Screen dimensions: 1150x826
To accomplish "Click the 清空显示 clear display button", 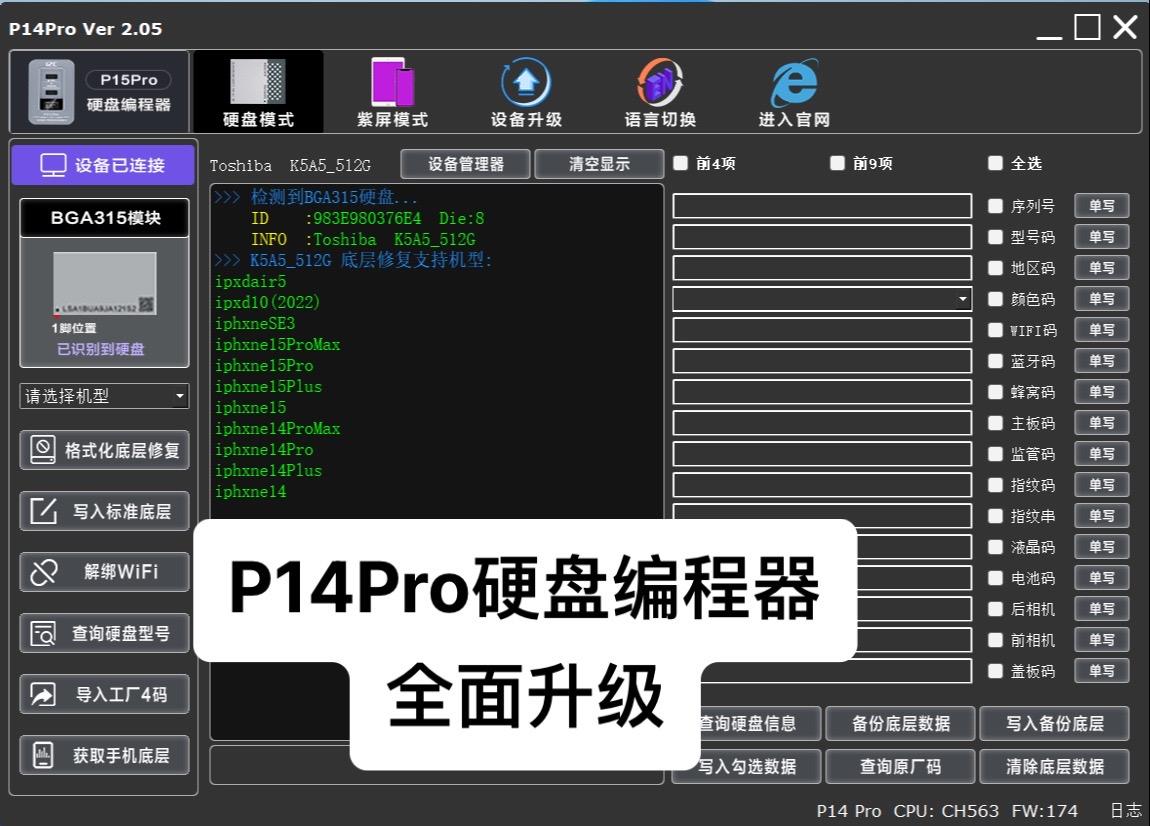I will pyautogui.click(x=599, y=164).
